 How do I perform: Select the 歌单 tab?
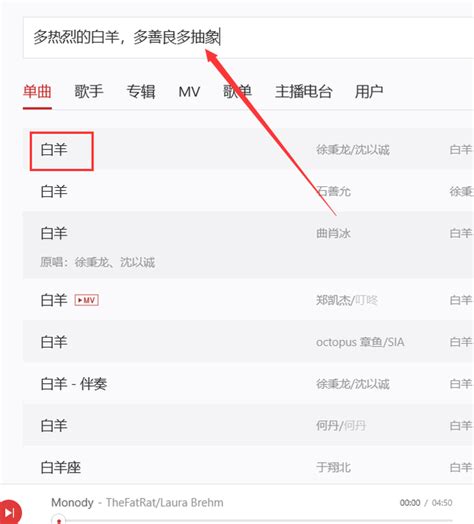[237, 91]
